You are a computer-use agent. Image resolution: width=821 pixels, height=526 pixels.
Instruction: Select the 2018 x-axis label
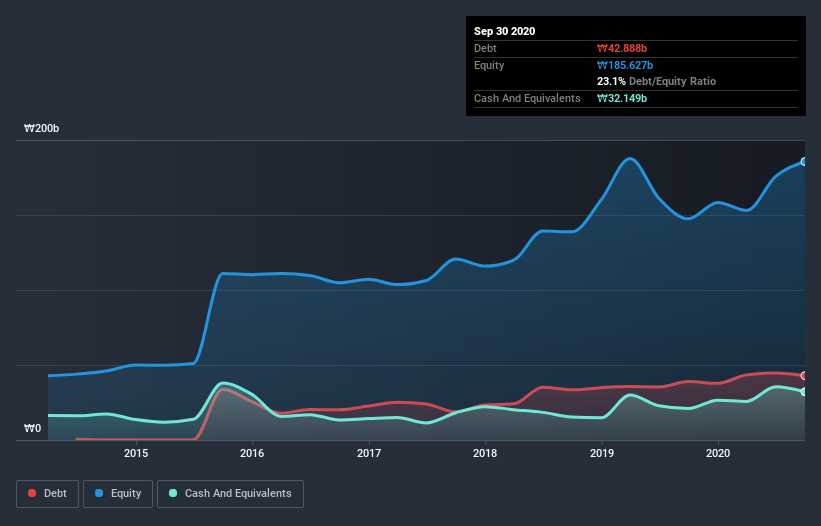click(485, 453)
